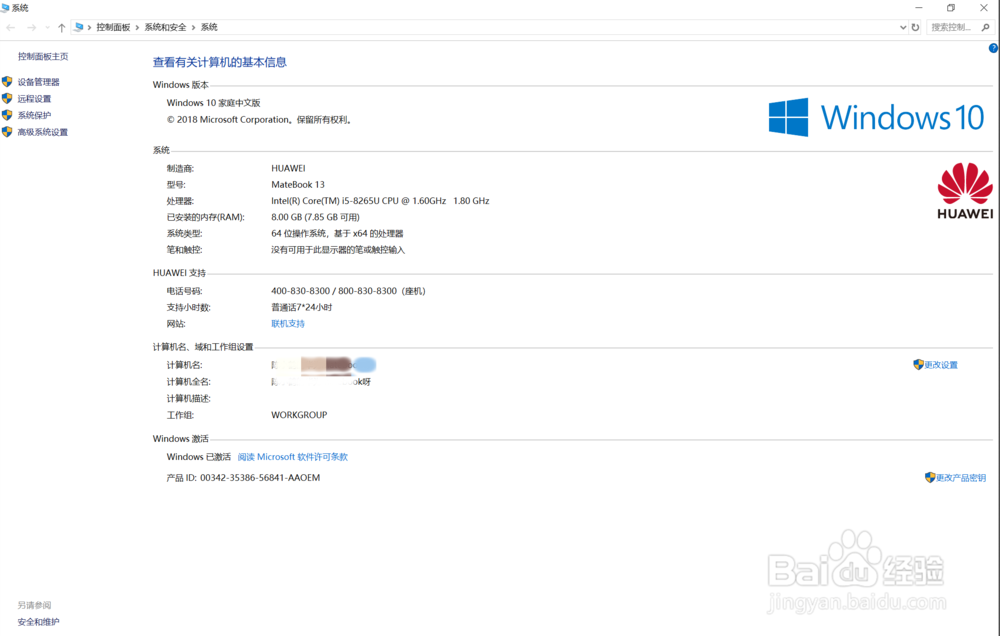Screen dimensions: 1000x636
Task: Expand the chevron after 系统和安全 breadcrumb
Action: (x=193, y=27)
